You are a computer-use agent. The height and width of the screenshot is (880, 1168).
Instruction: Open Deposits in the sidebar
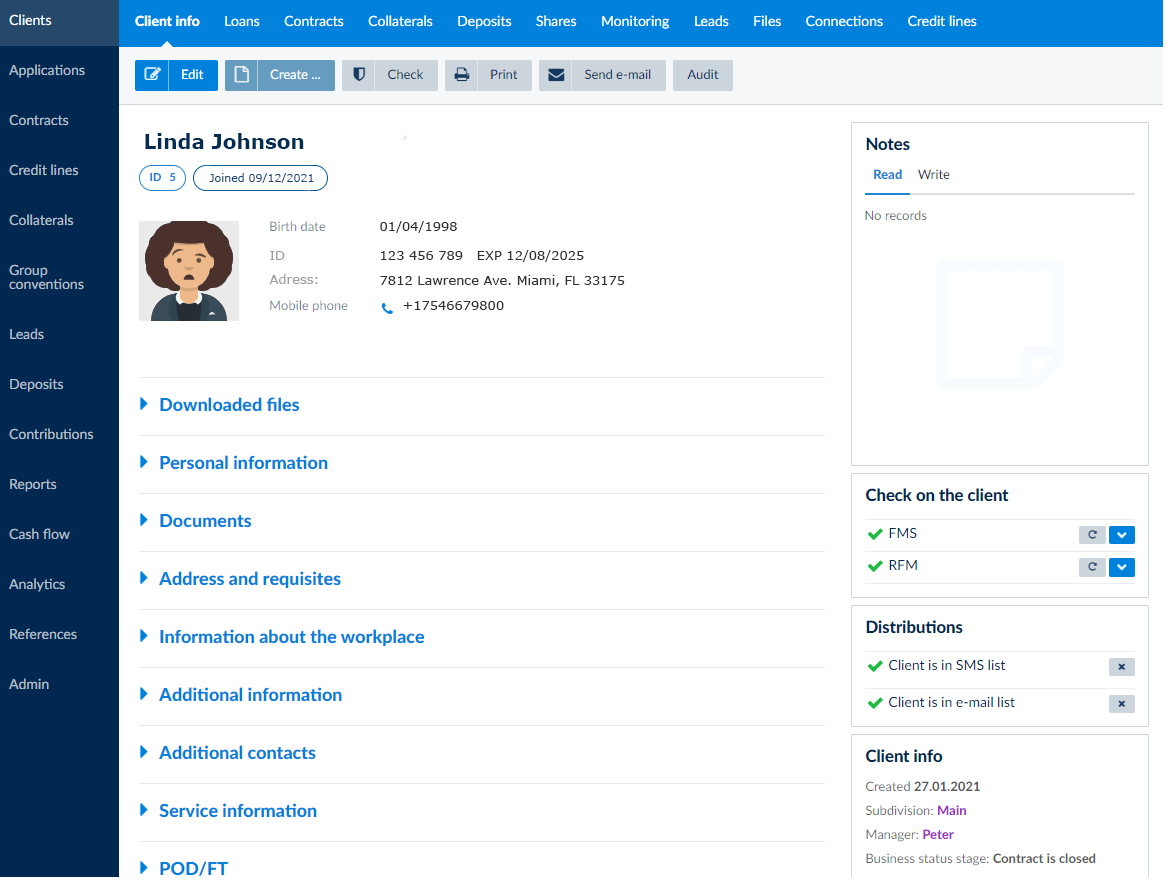(x=36, y=384)
